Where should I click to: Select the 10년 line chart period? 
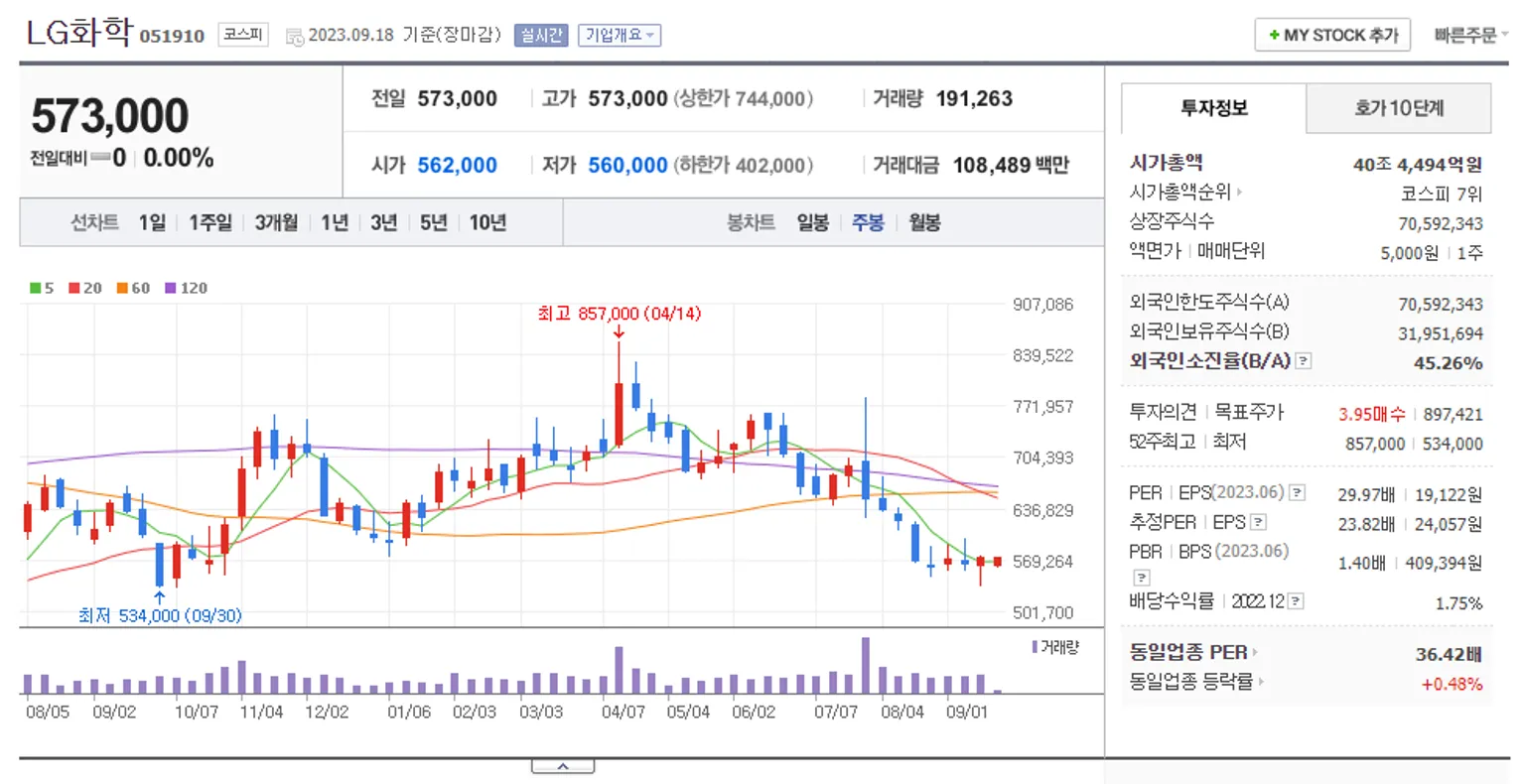click(x=487, y=222)
